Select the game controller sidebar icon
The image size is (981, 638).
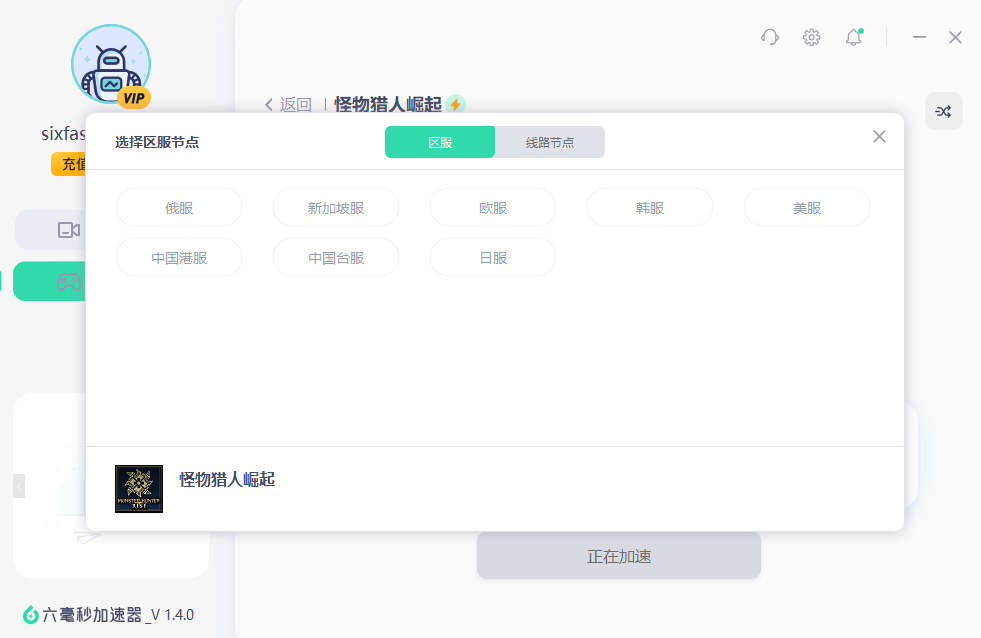click(x=68, y=281)
